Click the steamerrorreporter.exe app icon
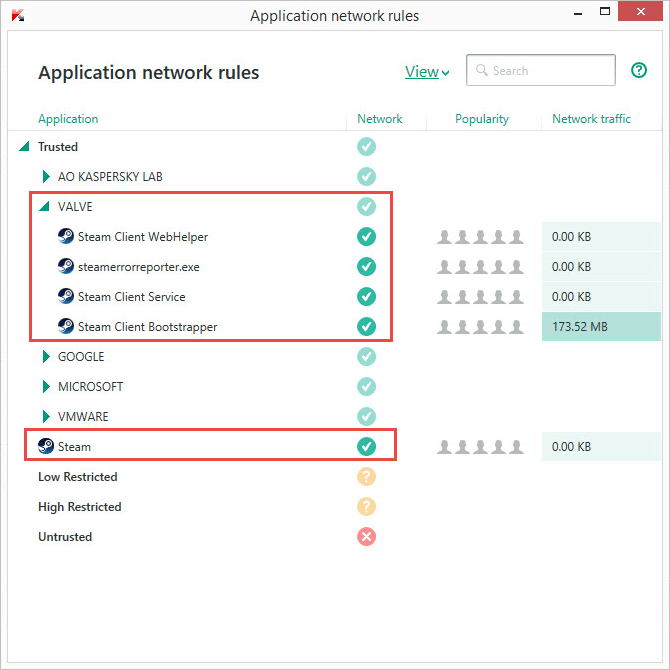Screen dimensions: 670x670 66,266
